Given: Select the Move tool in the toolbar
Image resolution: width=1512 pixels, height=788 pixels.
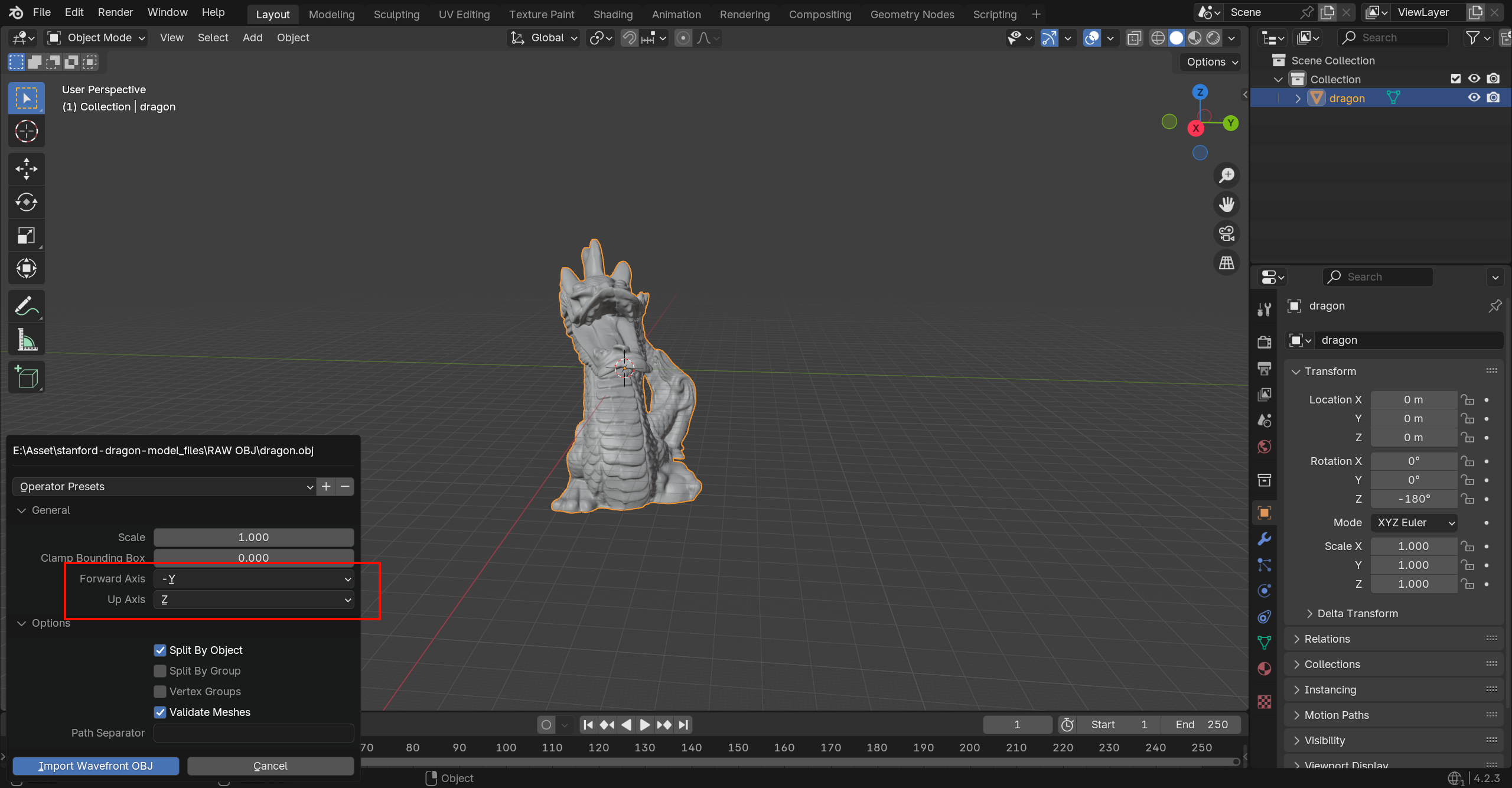Looking at the screenshot, I should [26, 169].
